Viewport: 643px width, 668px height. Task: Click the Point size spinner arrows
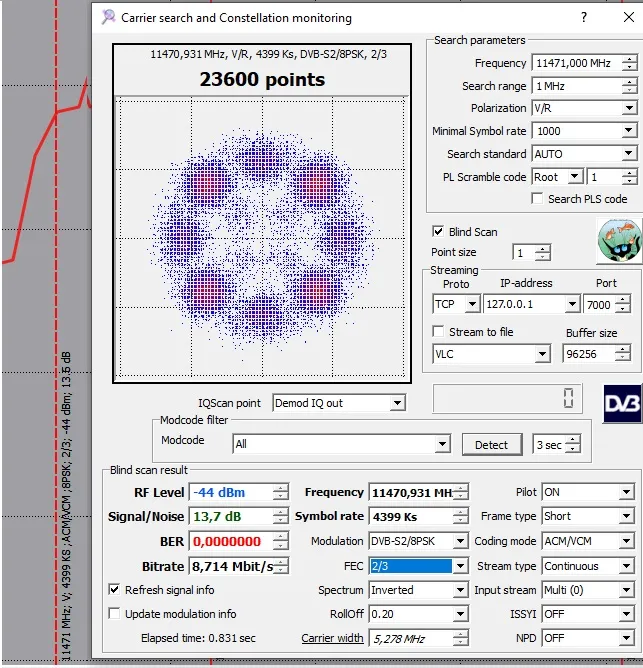[543, 253]
